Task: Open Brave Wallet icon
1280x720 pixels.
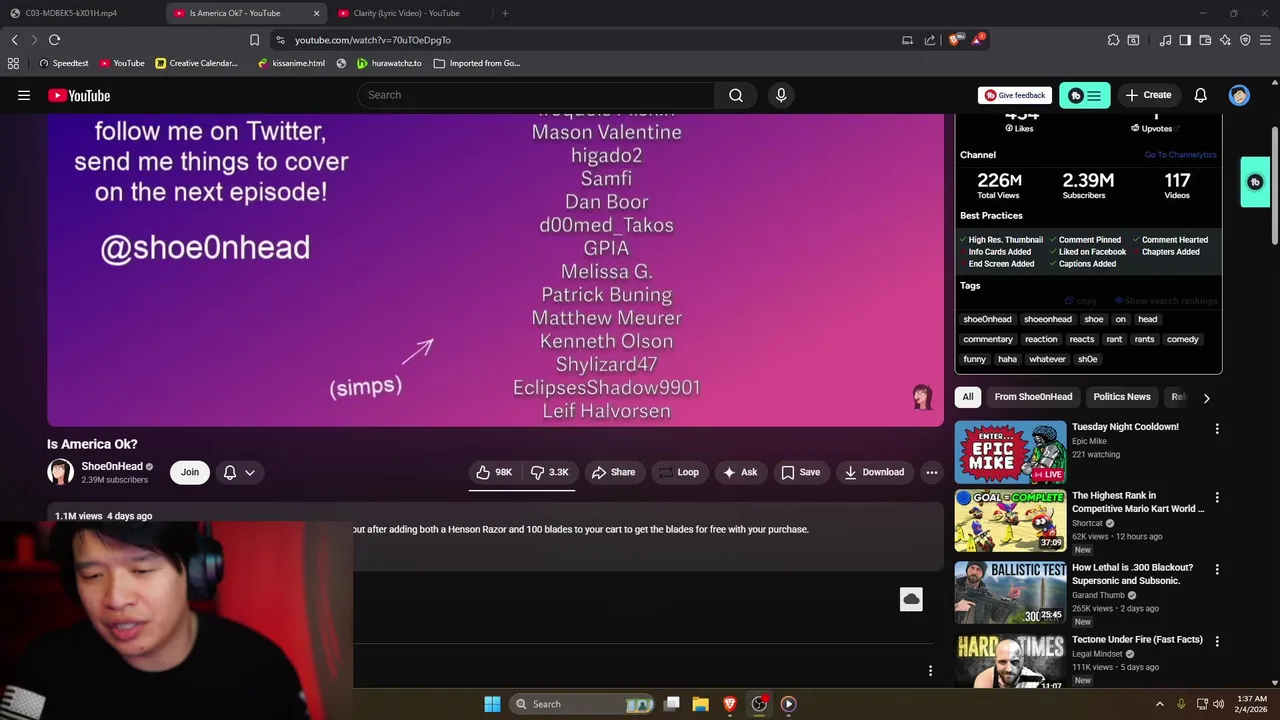Action: point(1205,40)
